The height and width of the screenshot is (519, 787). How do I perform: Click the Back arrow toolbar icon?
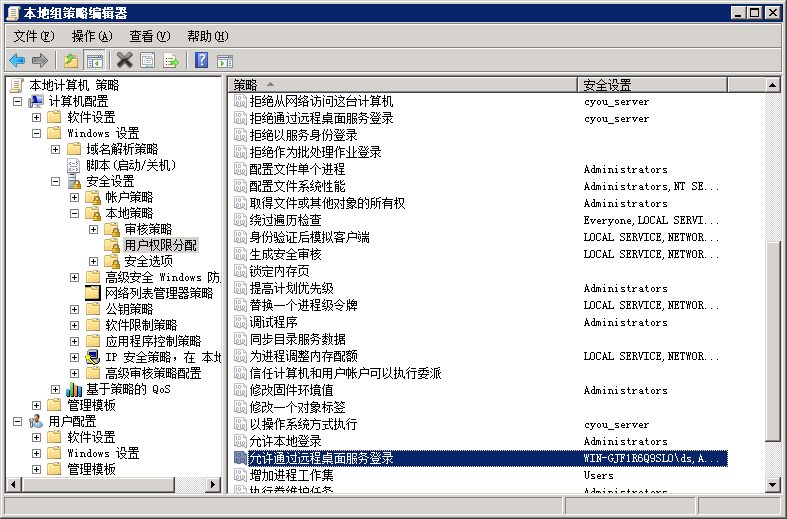pyautogui.click(x=17, y=61)
